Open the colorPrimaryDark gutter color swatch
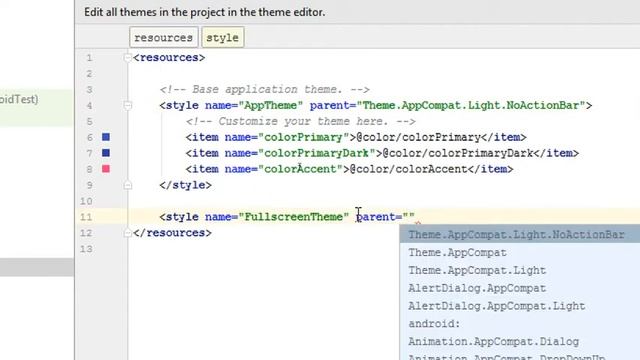The width and height of the screenshot is (640, 360). tap(106, 153)
